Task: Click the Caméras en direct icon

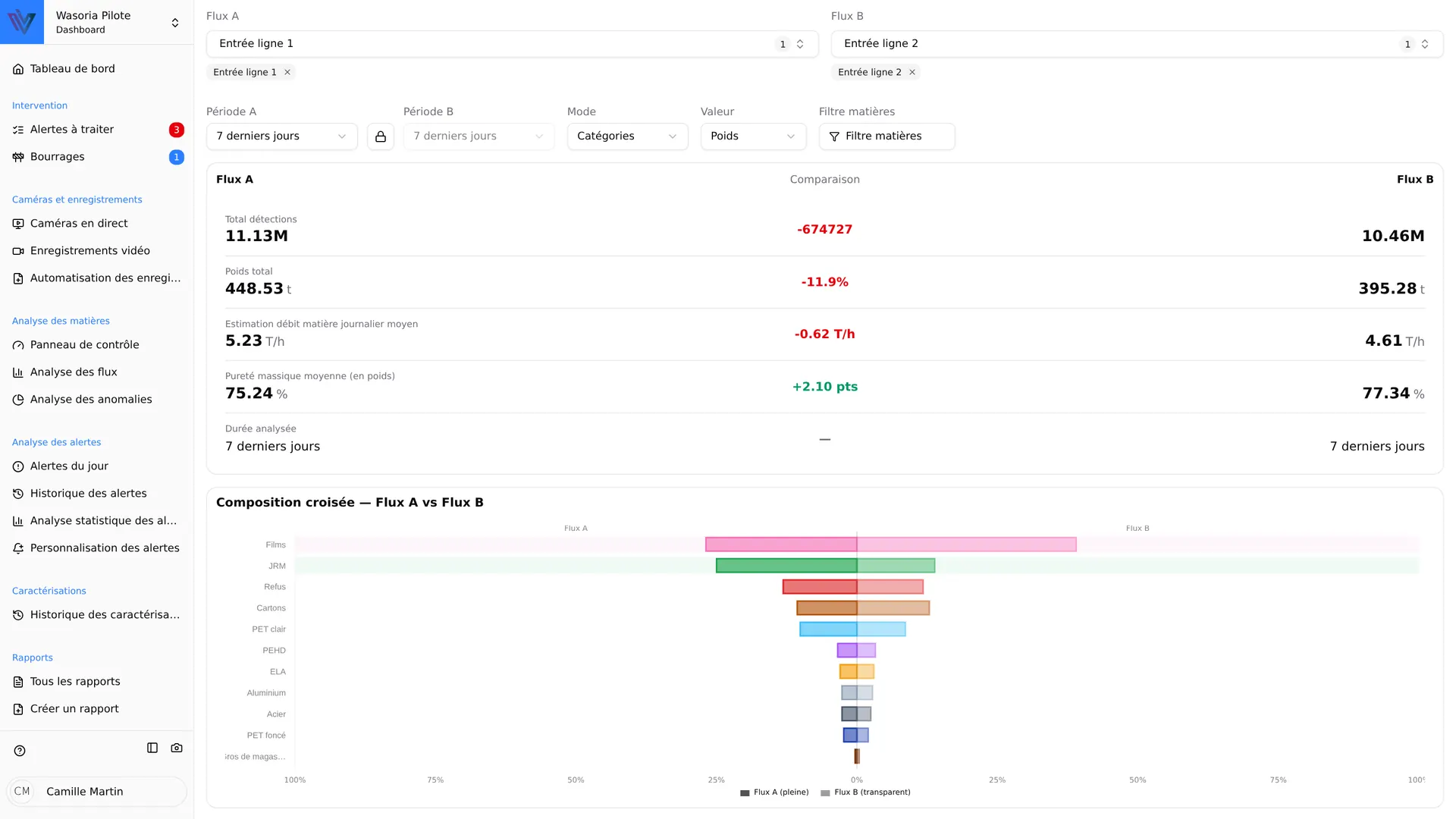Action: pyautogui.click(x=18, y=224)
